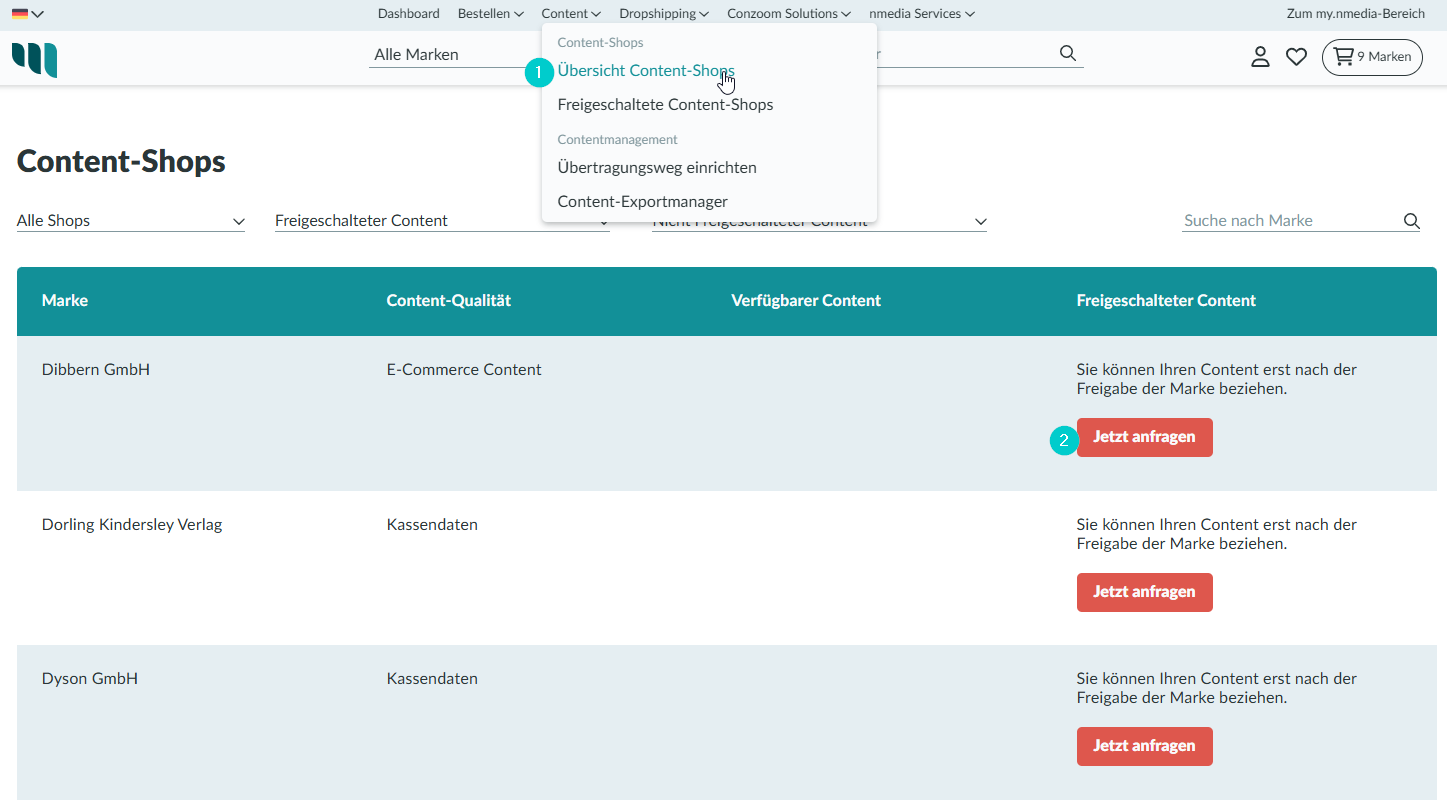Click the nmedia logo in header
The height and width of the screenshot is (806, 1447).
pos(34,59)
